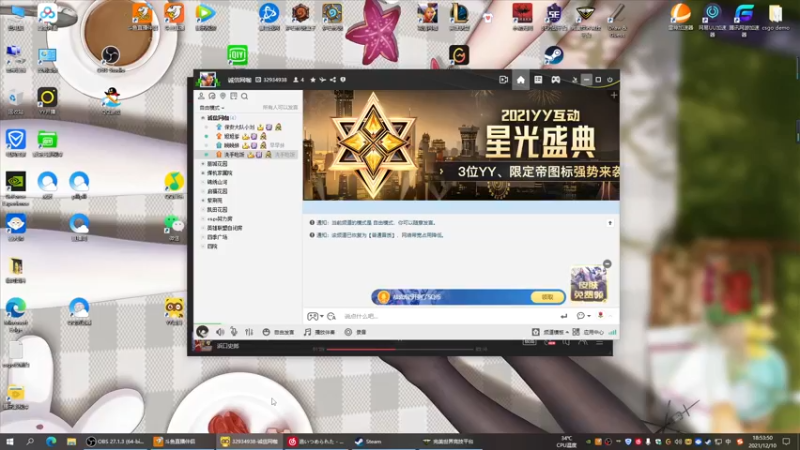
Task: Click the airplane icon in YY title bar
Action: 322,80
